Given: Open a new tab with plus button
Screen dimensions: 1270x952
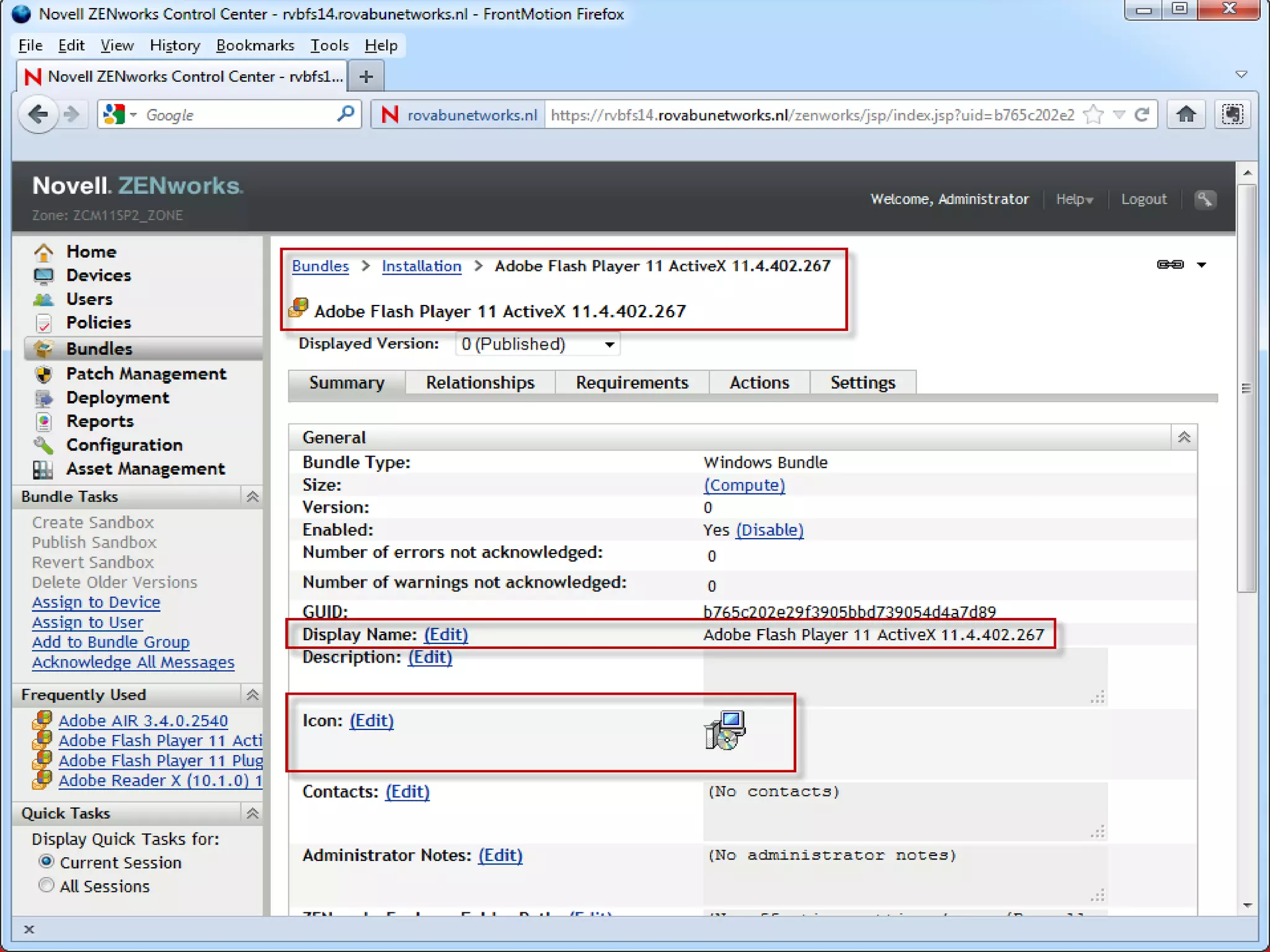Looking at the screenshot, I should coord(366,77).
